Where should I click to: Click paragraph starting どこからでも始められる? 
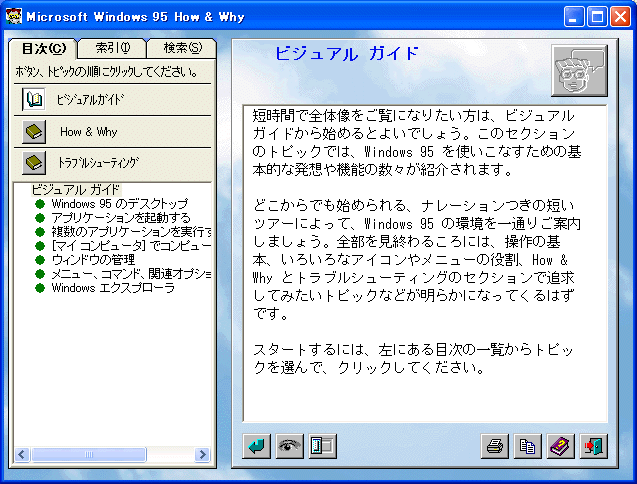pos(416,260)
